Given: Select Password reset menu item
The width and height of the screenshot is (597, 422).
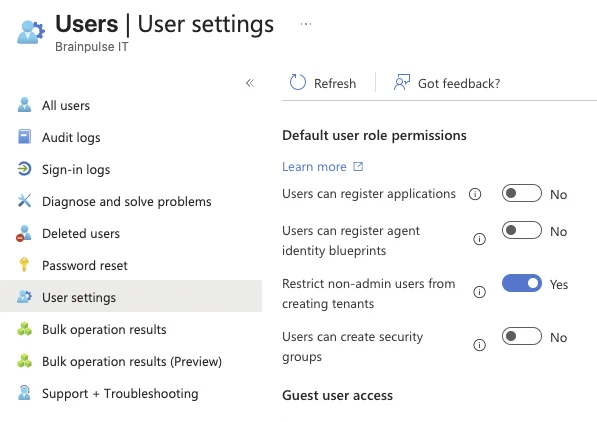Looking at the screenshot, I should click(131, 265).
